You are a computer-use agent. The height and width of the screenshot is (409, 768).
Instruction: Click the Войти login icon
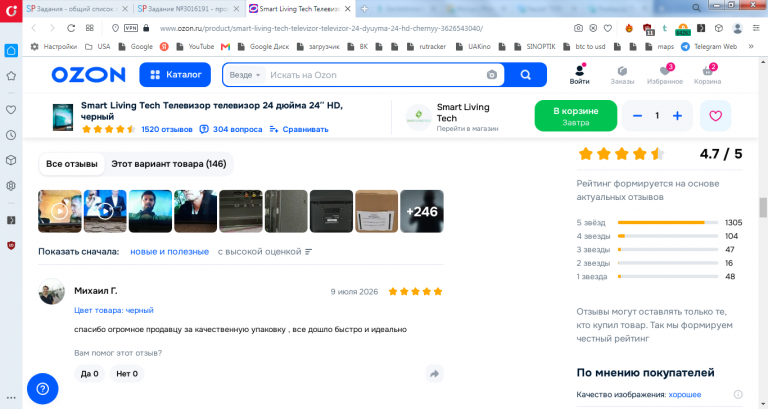[579, 74]
